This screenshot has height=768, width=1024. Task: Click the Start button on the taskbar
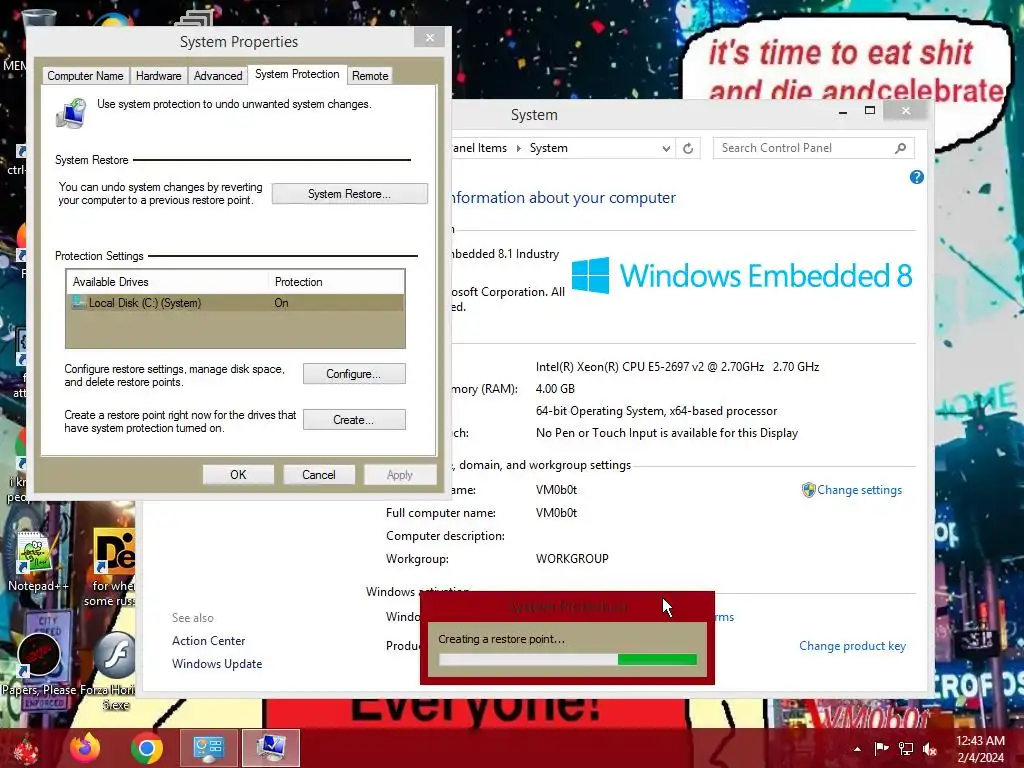pyautogui.click(x=25, y=748)
